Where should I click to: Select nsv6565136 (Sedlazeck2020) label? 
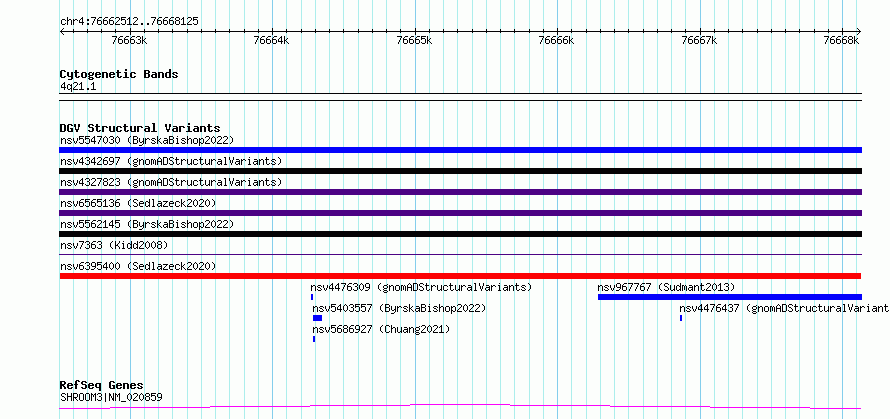(x=138, y=203)
